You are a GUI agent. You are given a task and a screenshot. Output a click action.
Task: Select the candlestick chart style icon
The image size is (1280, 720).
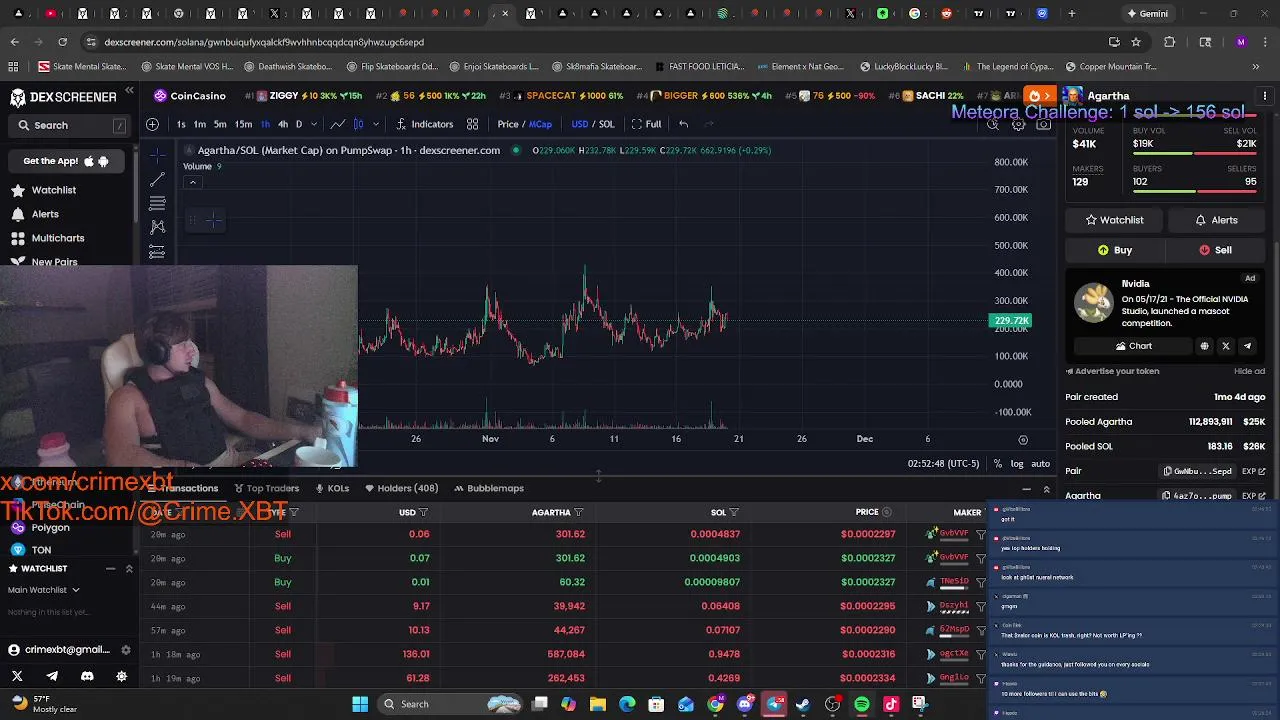pos(359,124)
